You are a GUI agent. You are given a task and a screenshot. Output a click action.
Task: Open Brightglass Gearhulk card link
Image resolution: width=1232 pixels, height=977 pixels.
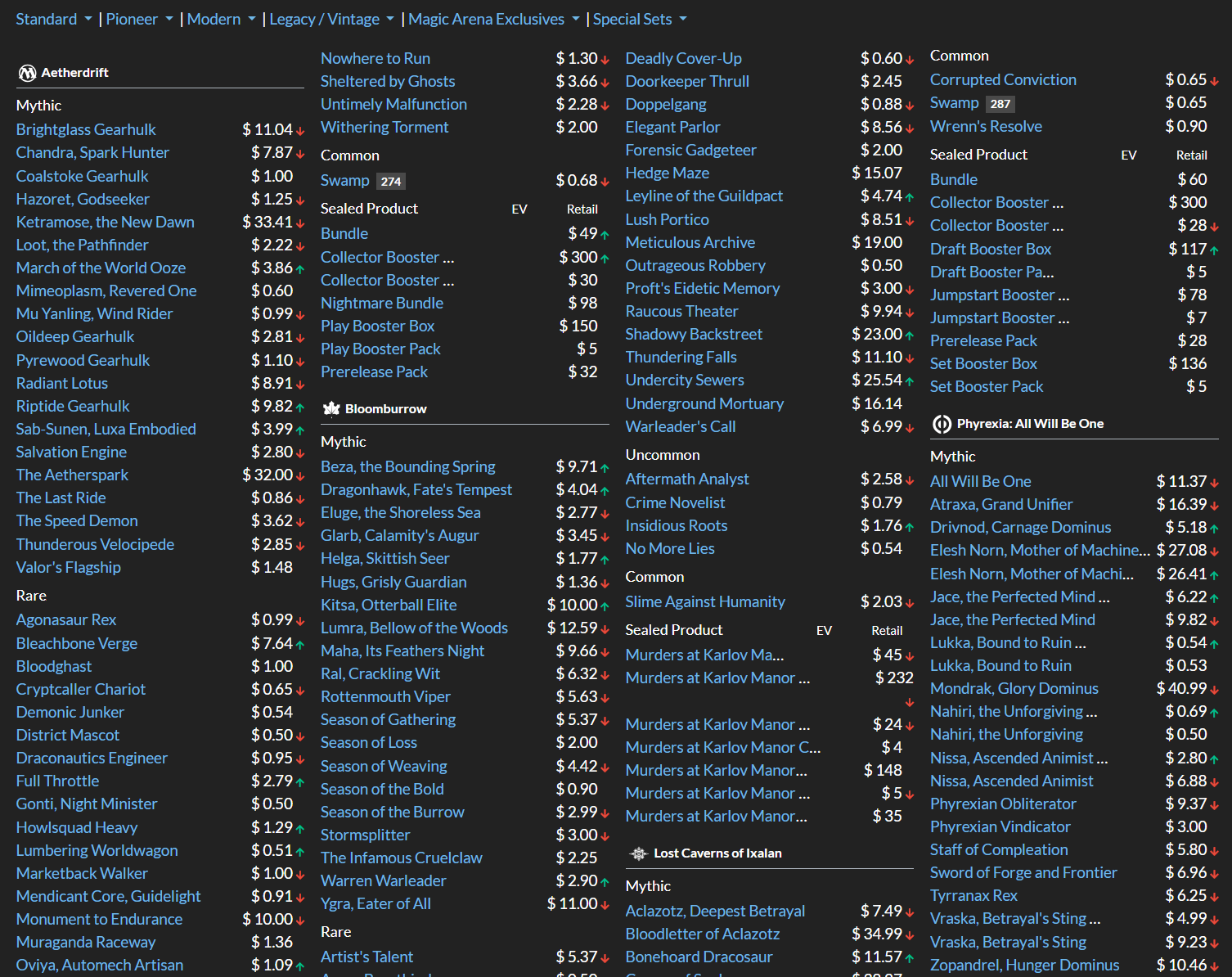86,129
